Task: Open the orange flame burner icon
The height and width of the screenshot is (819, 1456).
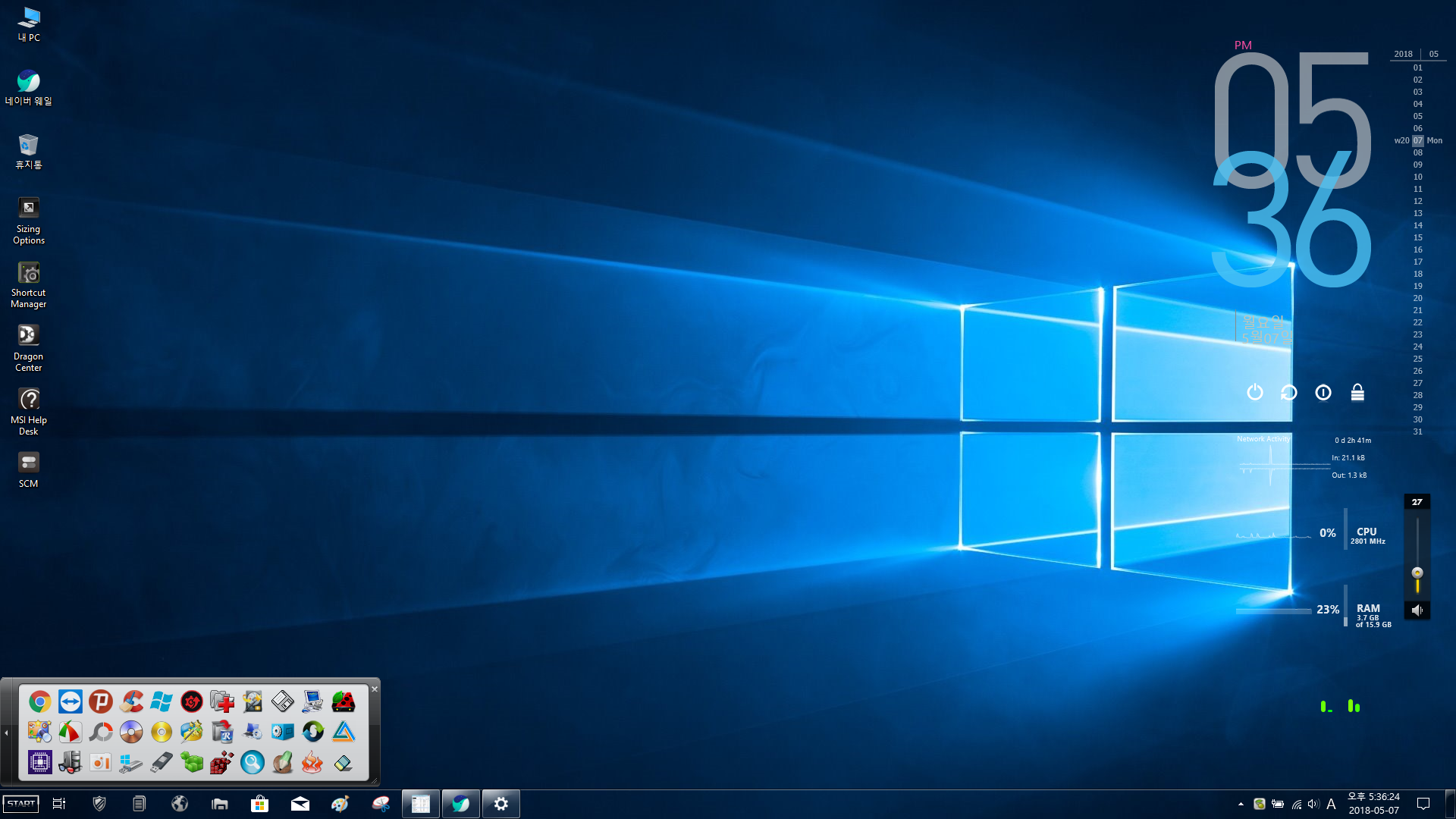Action: click(313, 762)
